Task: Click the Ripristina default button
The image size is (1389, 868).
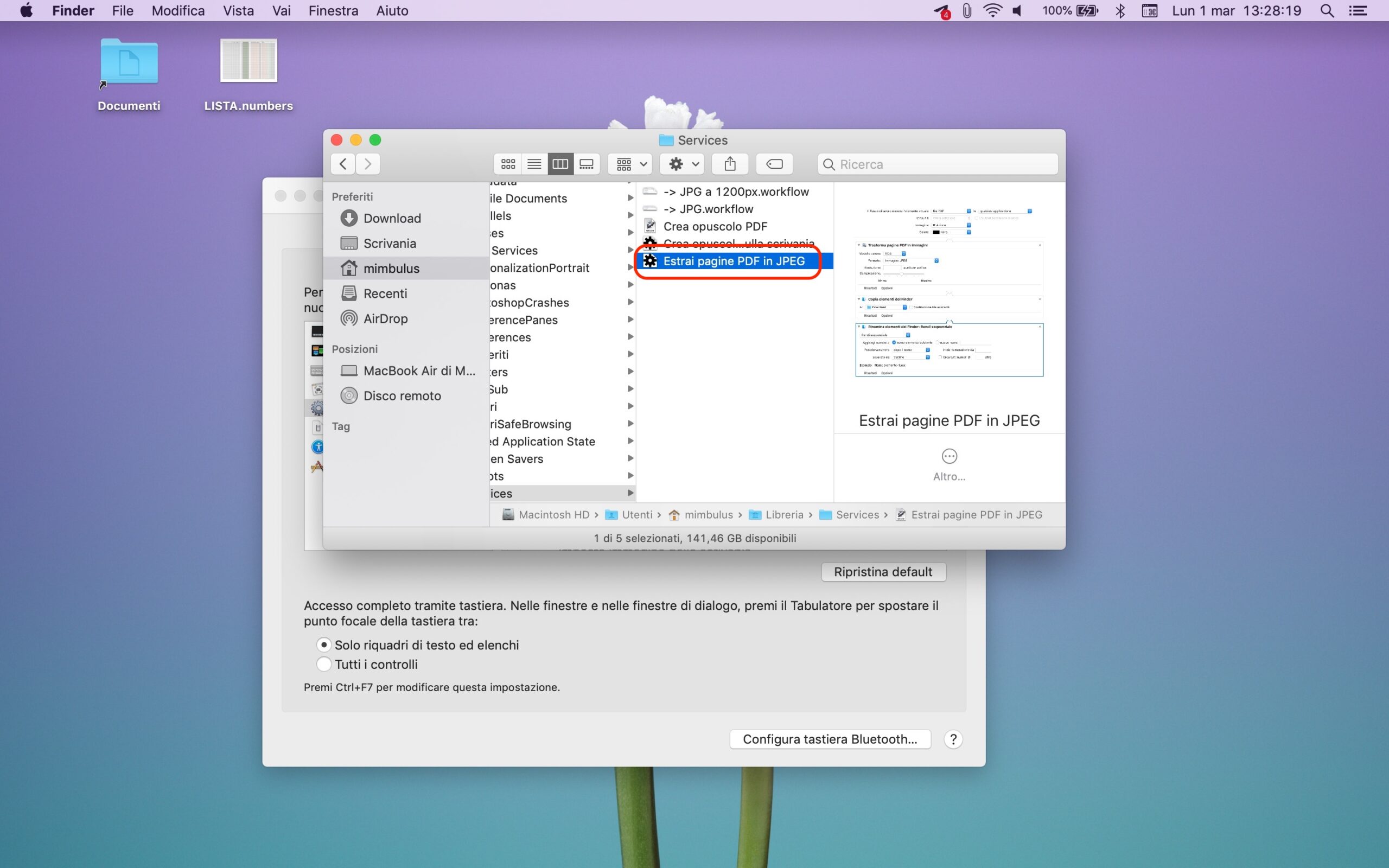Action: coord(883,572)
